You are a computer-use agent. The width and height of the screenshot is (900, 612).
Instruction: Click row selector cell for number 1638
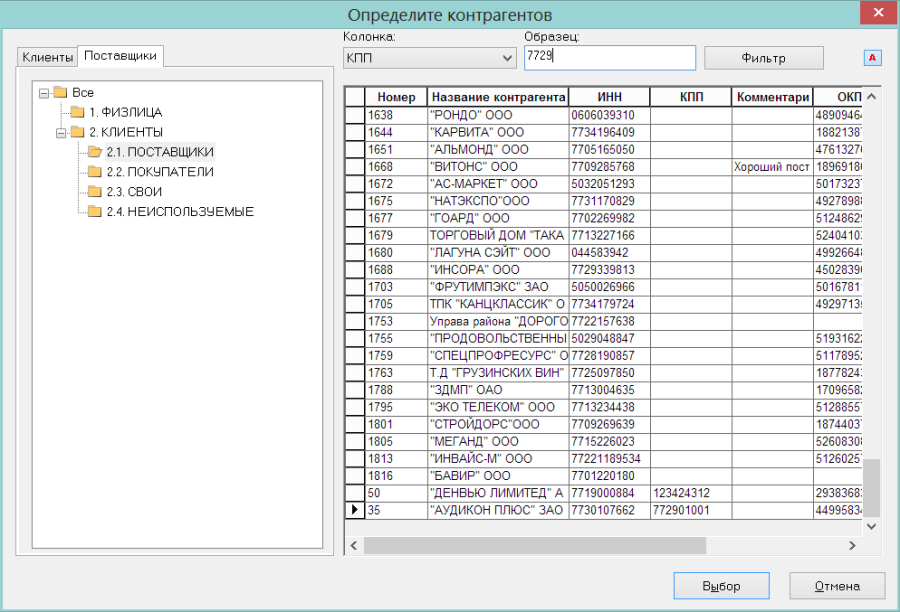coord(355,115)
